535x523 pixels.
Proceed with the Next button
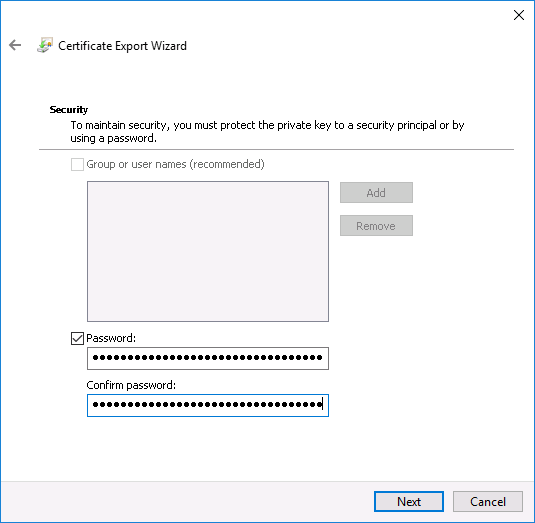(x=409, y=502)
